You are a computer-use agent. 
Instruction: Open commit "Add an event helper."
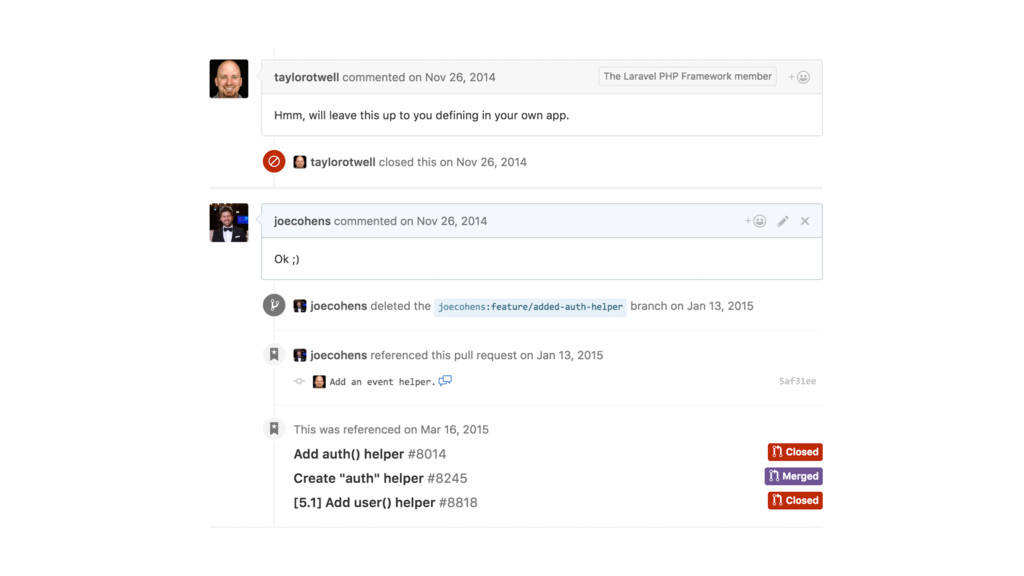point(382,381)
